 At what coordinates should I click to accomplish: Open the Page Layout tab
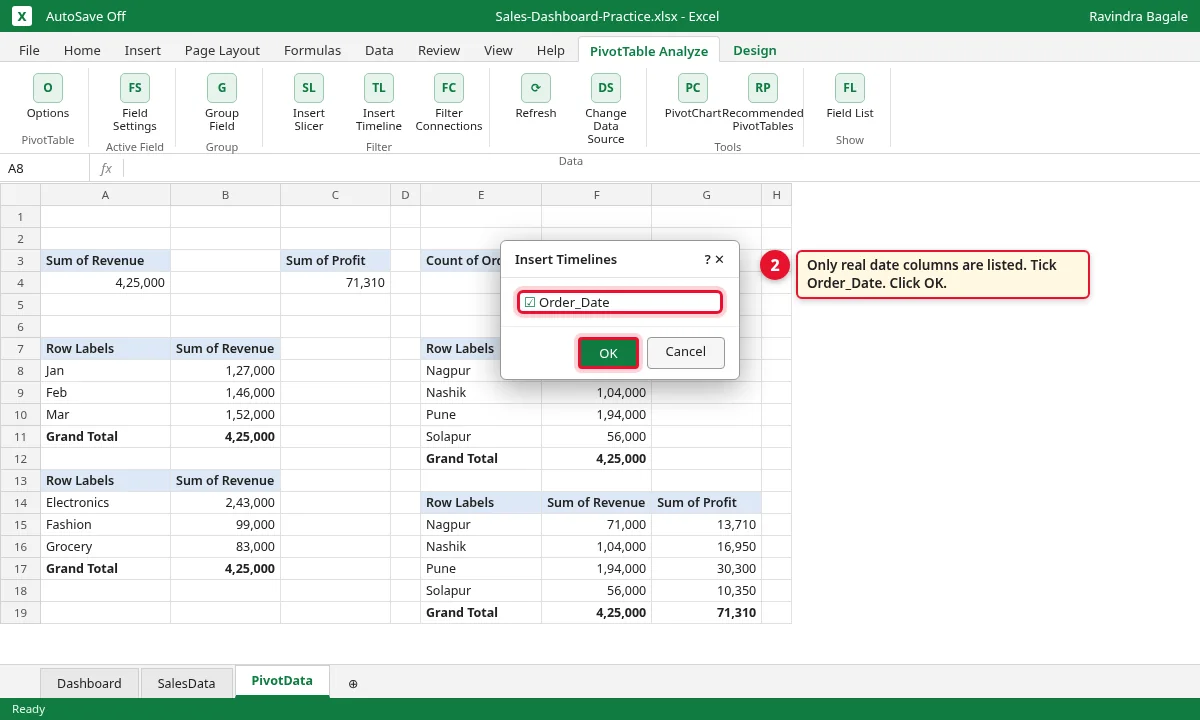pos(222,50)
